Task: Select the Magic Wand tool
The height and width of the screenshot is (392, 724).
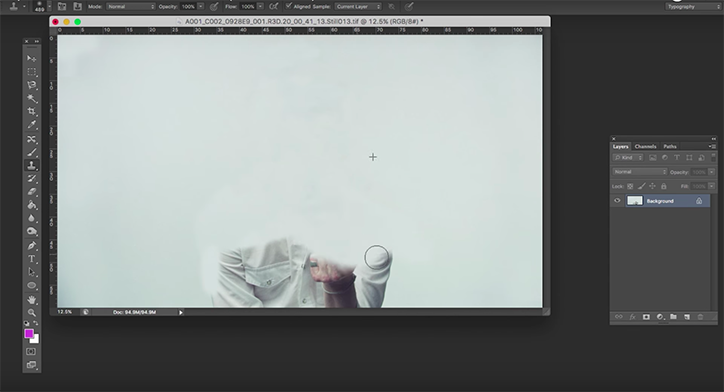Action: tap(31, 98)
